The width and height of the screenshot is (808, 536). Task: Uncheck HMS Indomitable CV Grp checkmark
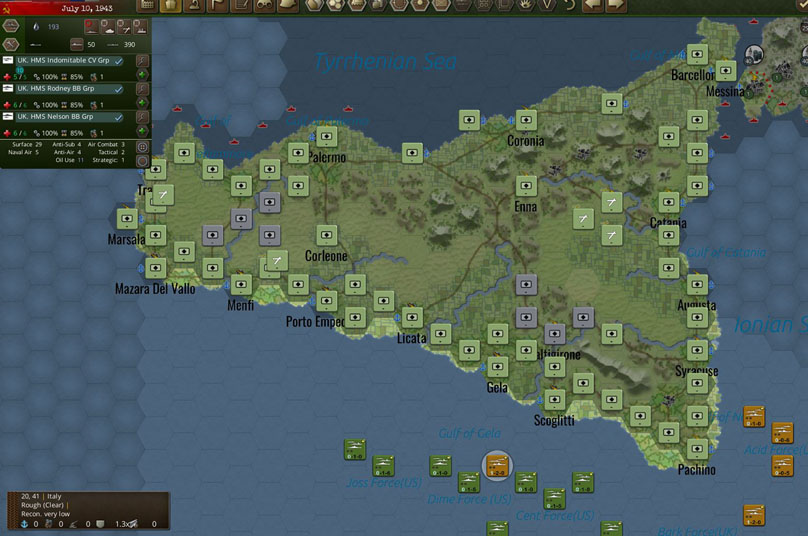pos(119,61)
